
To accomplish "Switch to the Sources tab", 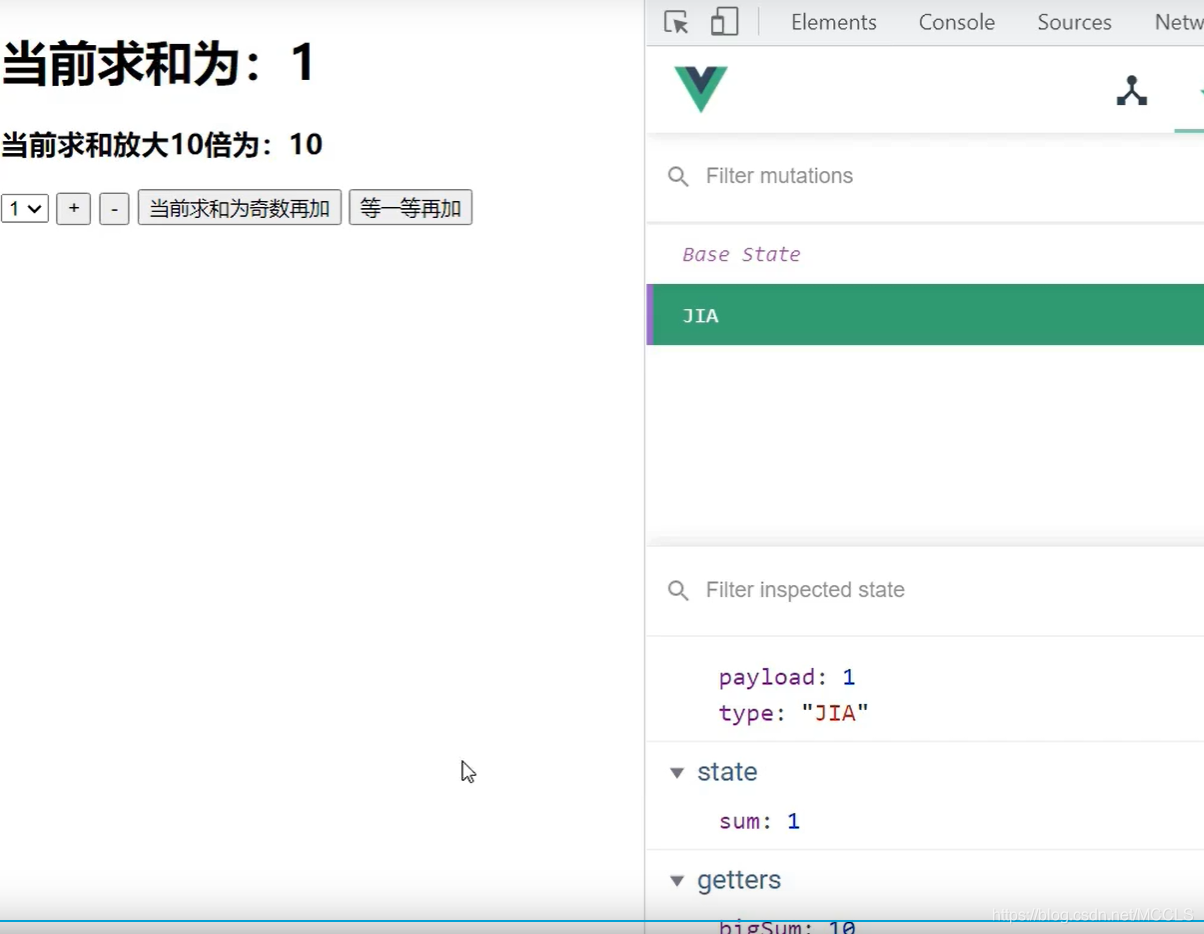I will (x=1073, y=21).
